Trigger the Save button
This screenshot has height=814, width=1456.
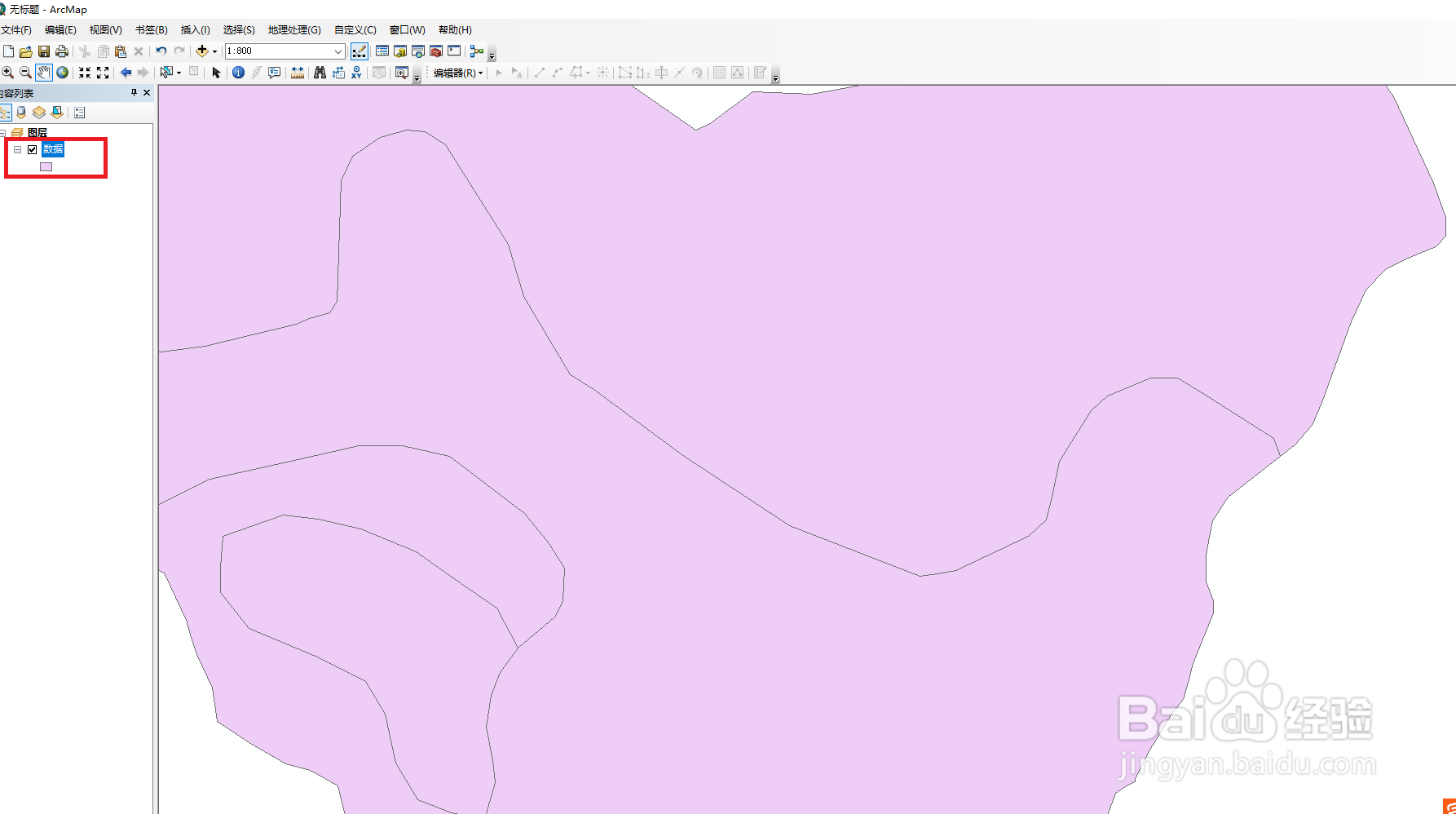coord(43,51)
